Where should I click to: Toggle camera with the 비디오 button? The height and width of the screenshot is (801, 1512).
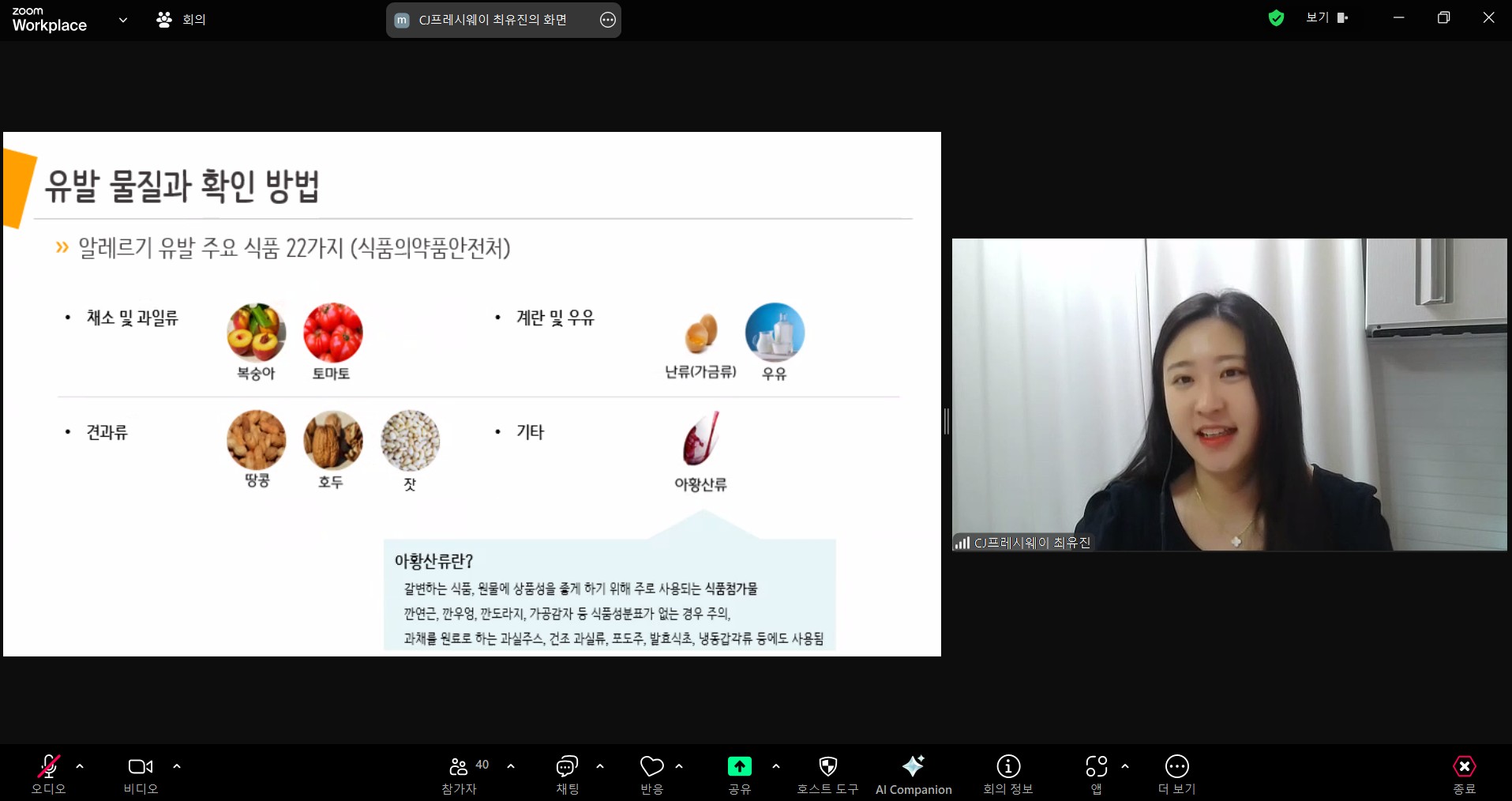click(141, 775)
